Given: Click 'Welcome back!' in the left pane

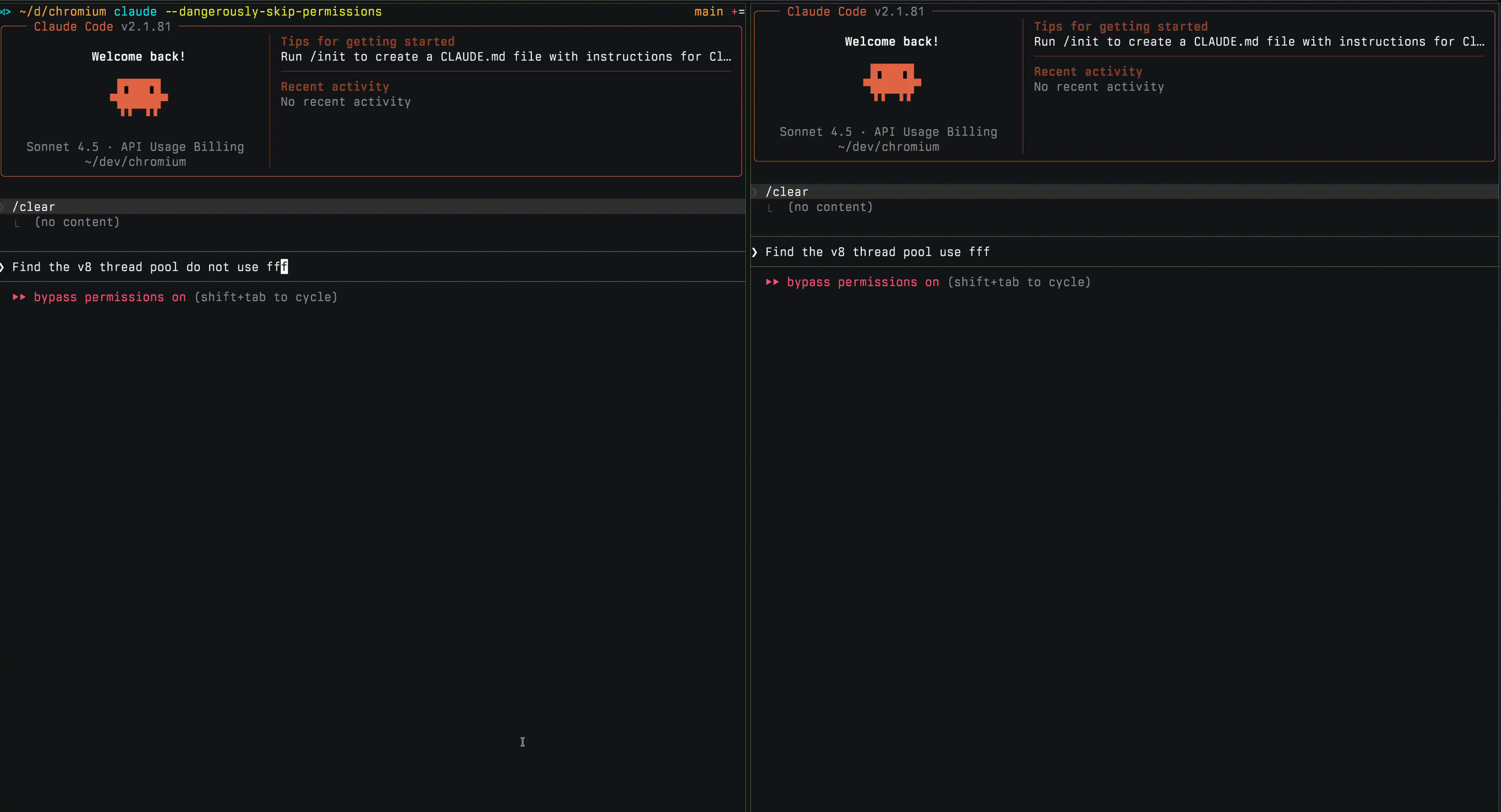Looking at the screenshot, I should point(138,56).
